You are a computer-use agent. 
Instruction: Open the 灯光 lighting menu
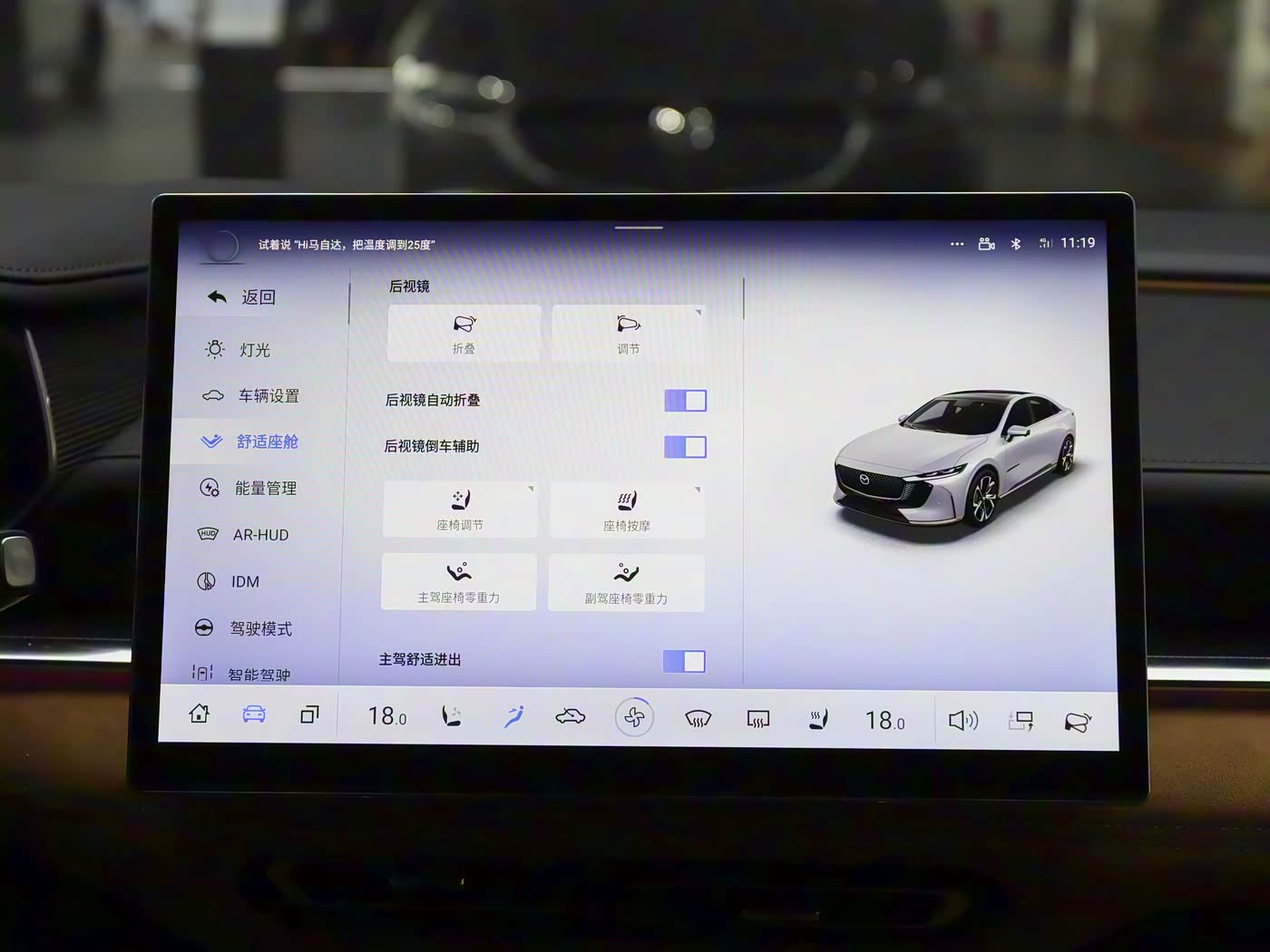[x=254, y=350]
